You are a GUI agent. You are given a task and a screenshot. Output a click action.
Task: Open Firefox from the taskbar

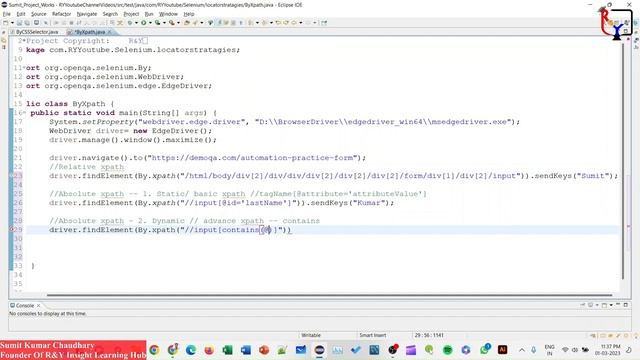pyautogui.click(x=209, y=350)
